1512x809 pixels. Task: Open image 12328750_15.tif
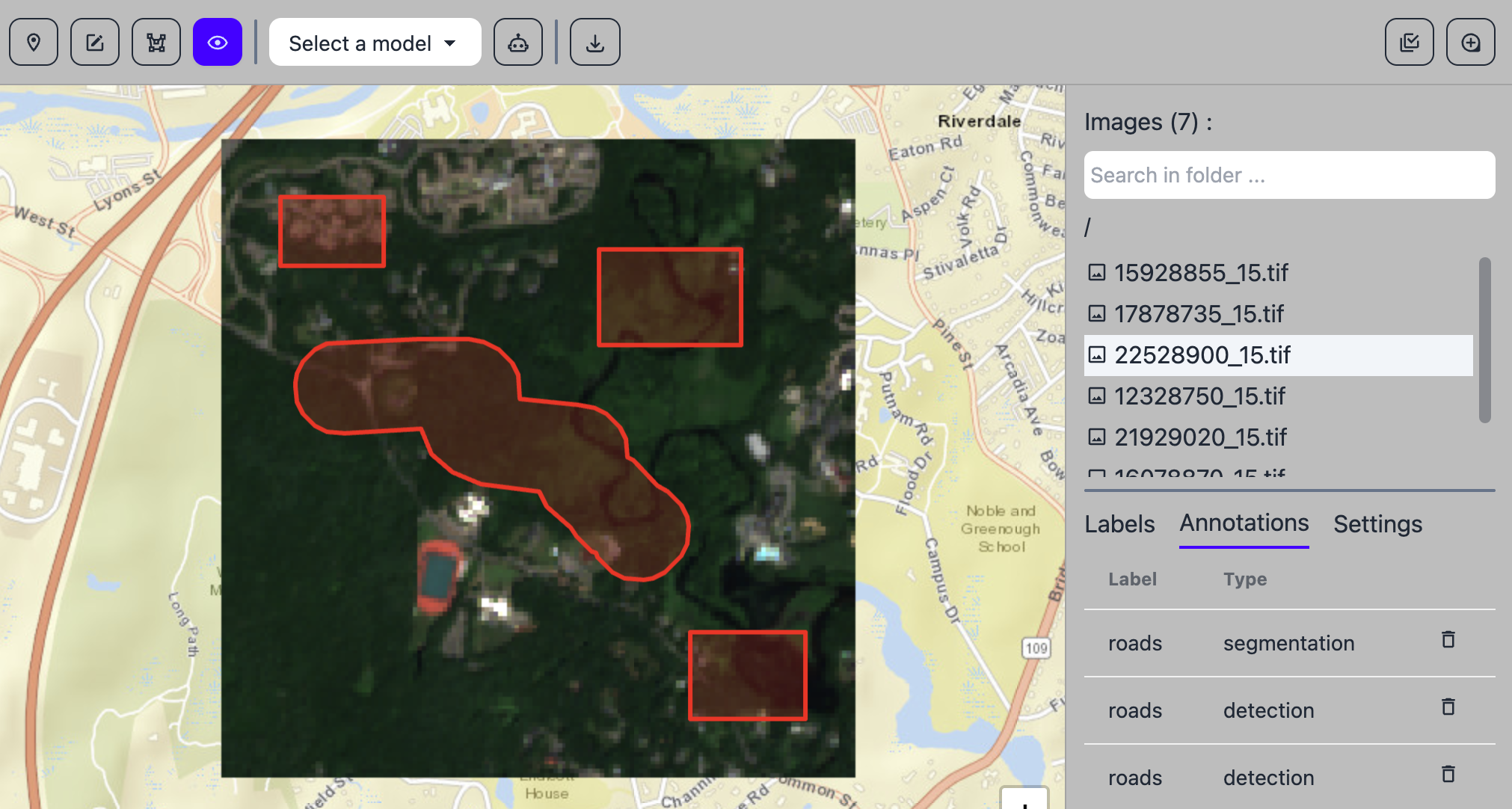click(x=1279, y=396)
